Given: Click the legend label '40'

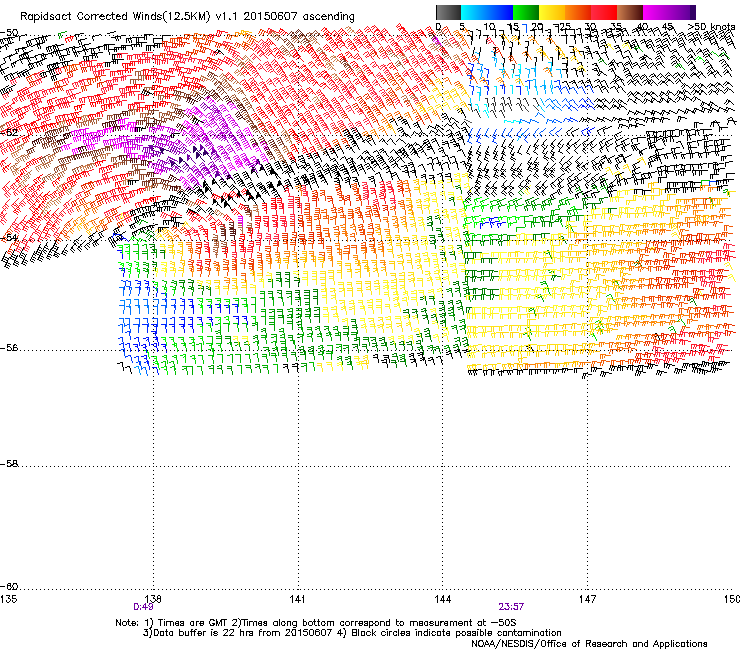Looking at the screenshot, I should (x=642, y=26).
